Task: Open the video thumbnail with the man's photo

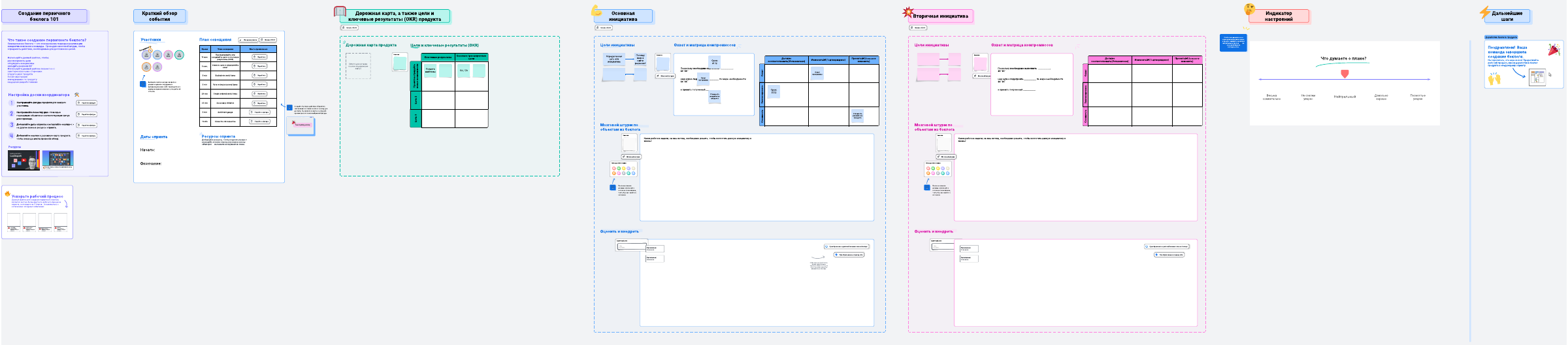Action: click(24, 160)
